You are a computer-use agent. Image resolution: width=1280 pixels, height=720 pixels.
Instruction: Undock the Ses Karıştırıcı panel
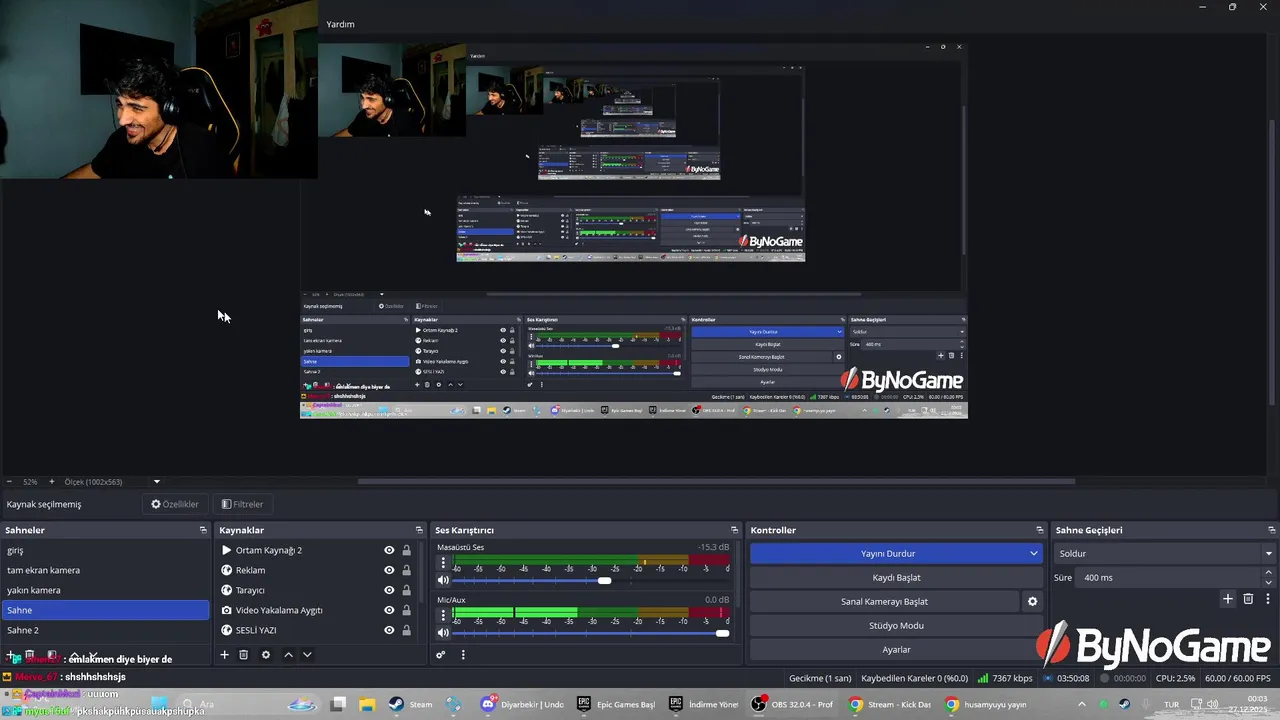(734, 530)
